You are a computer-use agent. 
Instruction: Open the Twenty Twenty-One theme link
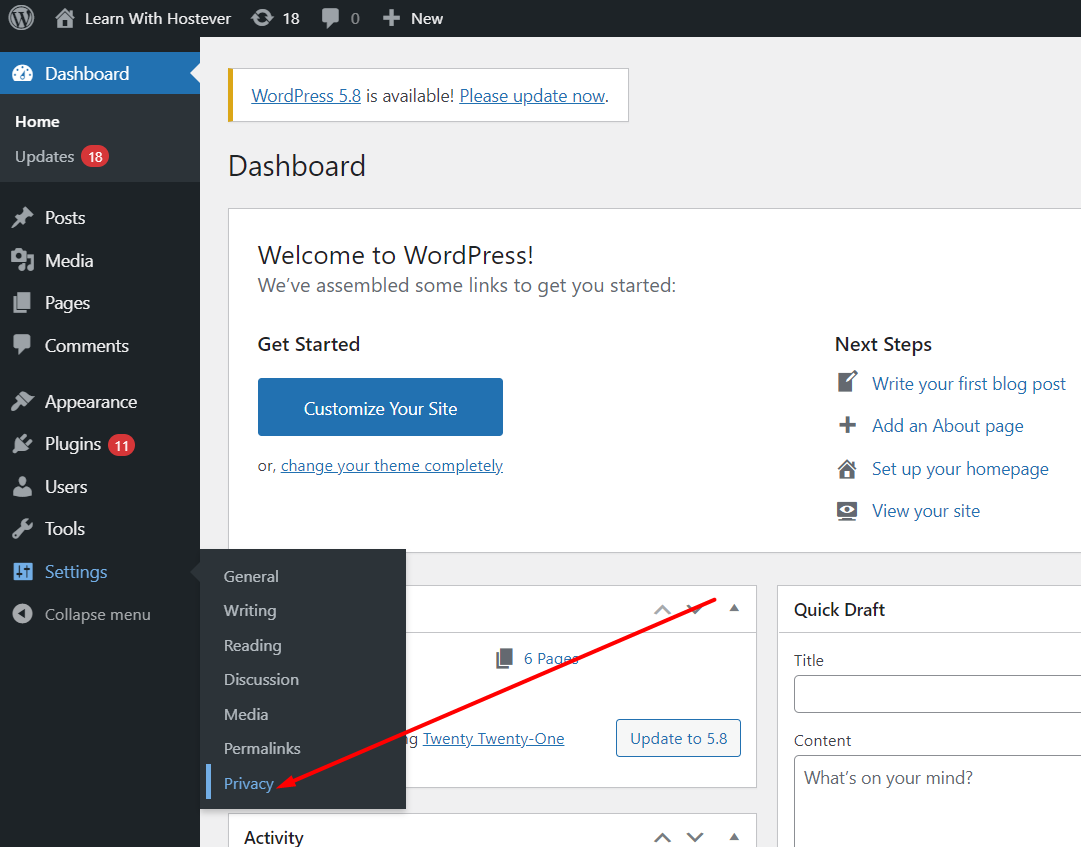tap(494, 739)
